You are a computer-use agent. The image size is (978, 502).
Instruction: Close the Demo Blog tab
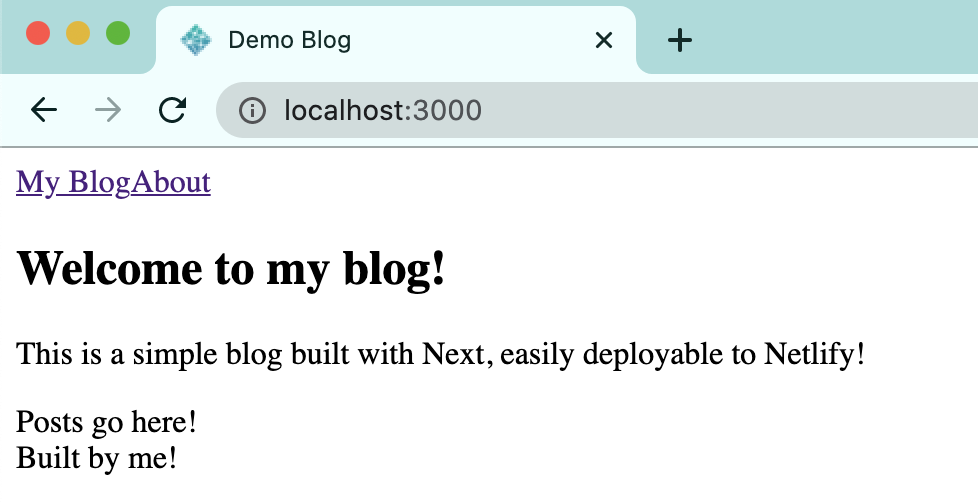point(603,40)
